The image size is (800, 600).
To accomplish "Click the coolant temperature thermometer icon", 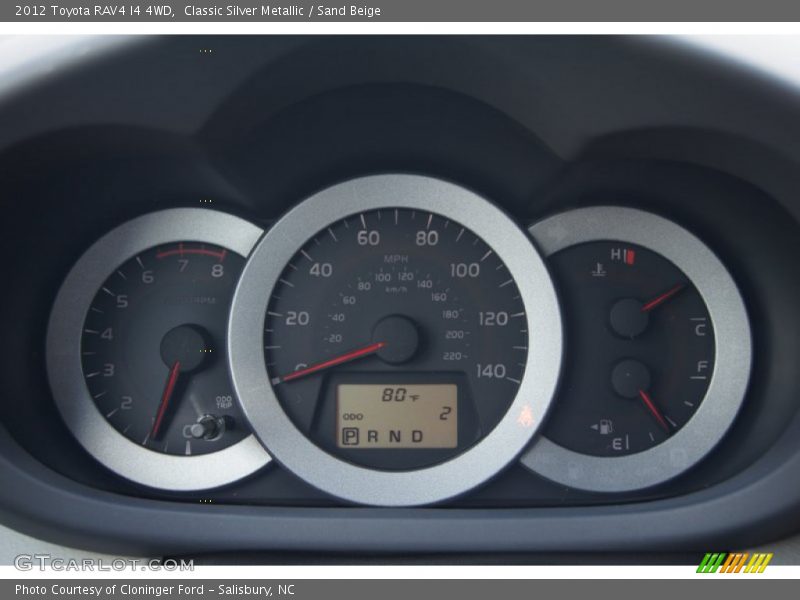I will [598, 269].
